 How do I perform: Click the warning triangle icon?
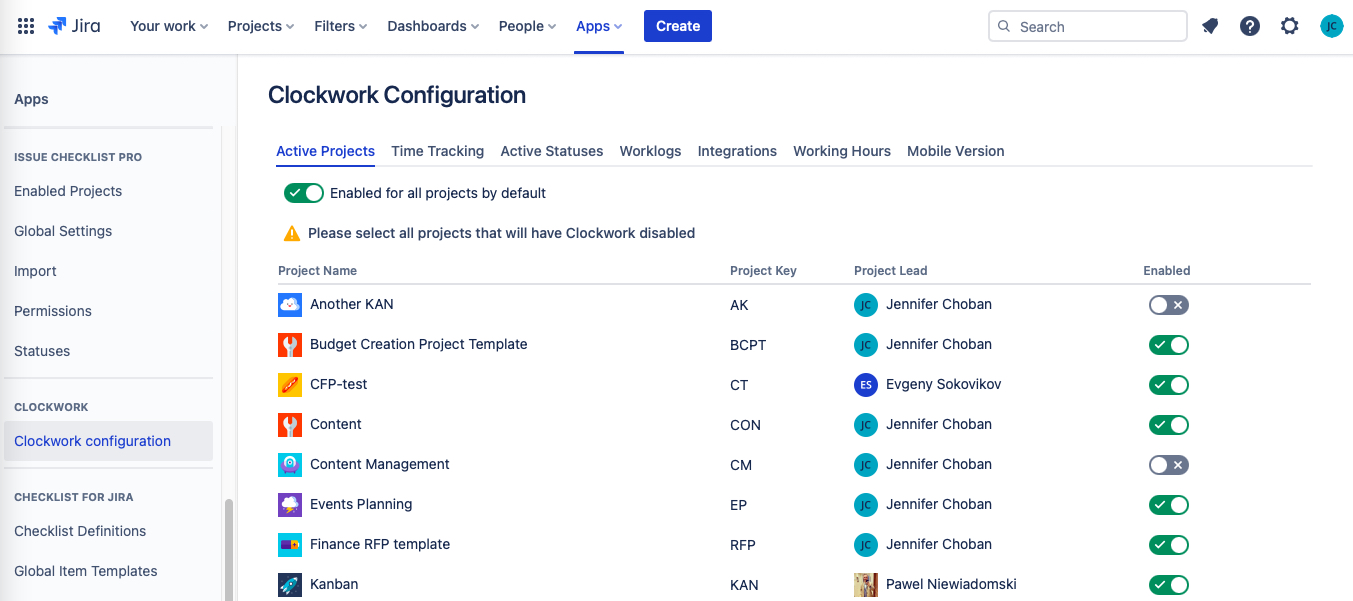pyautogui.click(x=292, y=233)
